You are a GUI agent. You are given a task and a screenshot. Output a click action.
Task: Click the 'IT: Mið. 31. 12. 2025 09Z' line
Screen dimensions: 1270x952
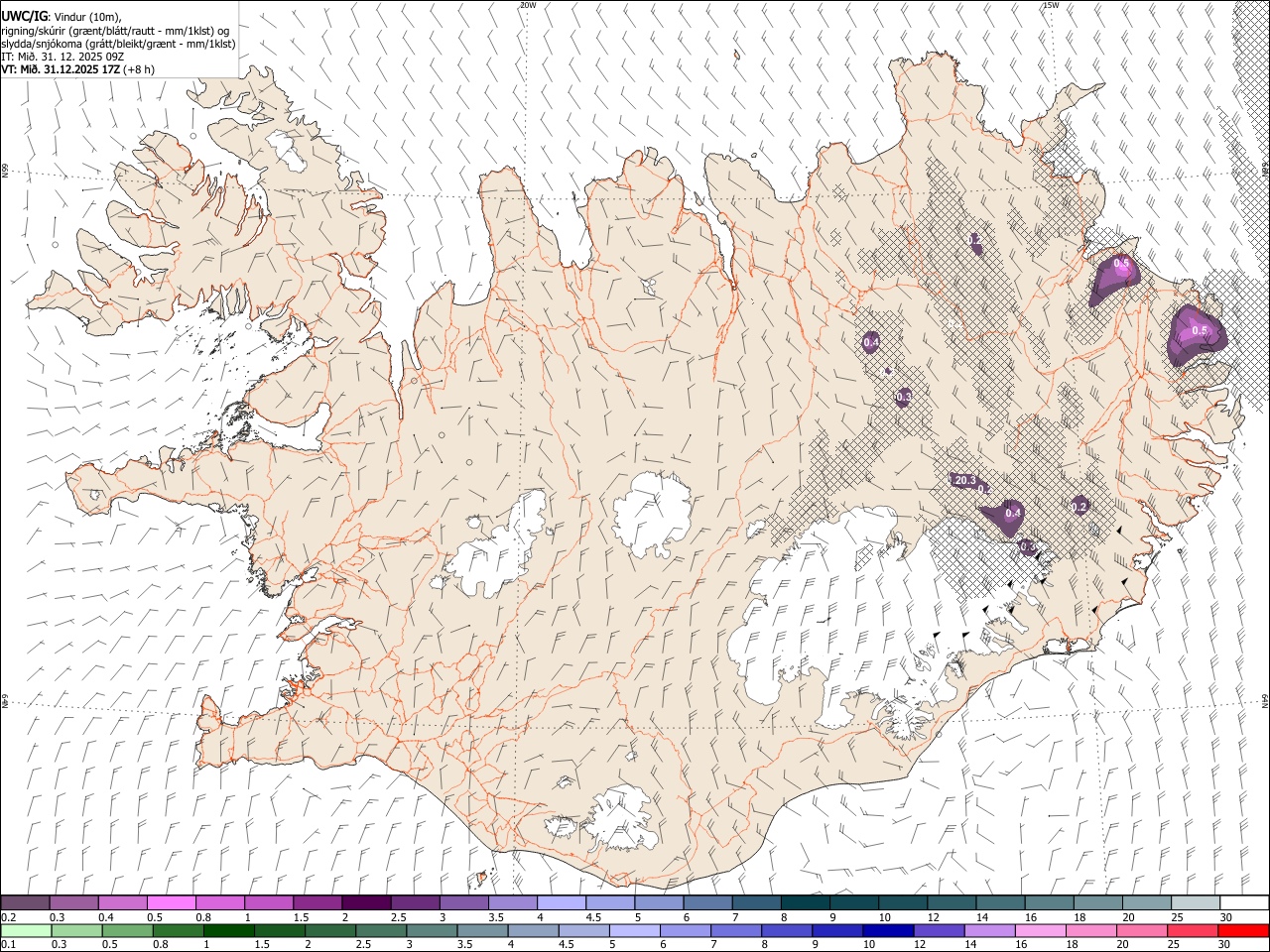tap(63, 57)
